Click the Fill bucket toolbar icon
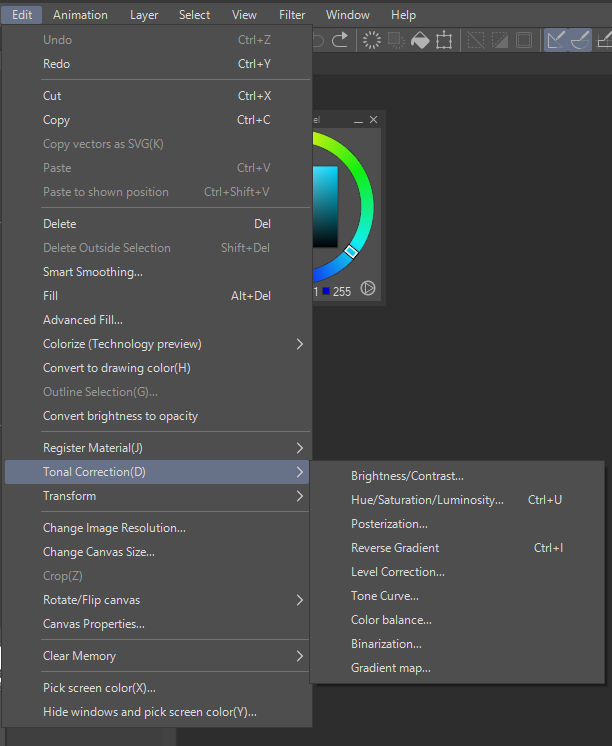 tap(420, 40)
